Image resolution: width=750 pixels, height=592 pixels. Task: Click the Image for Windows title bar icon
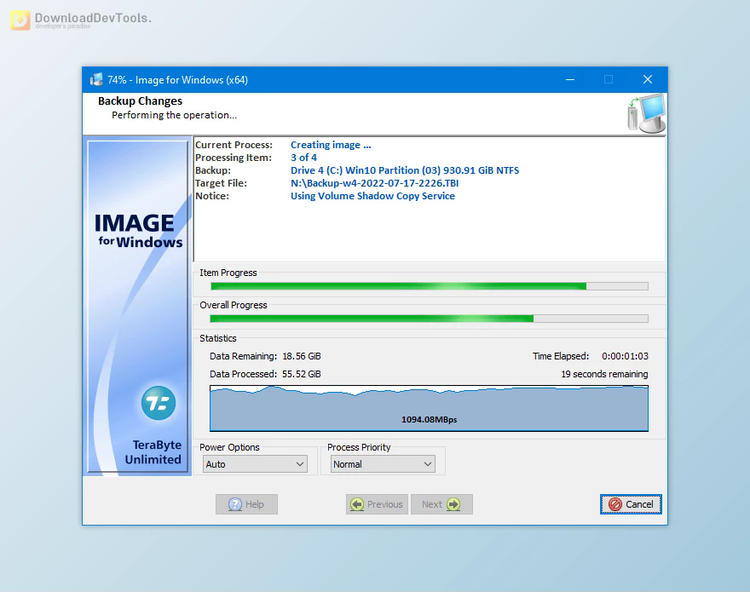click(x=96, y=79)
